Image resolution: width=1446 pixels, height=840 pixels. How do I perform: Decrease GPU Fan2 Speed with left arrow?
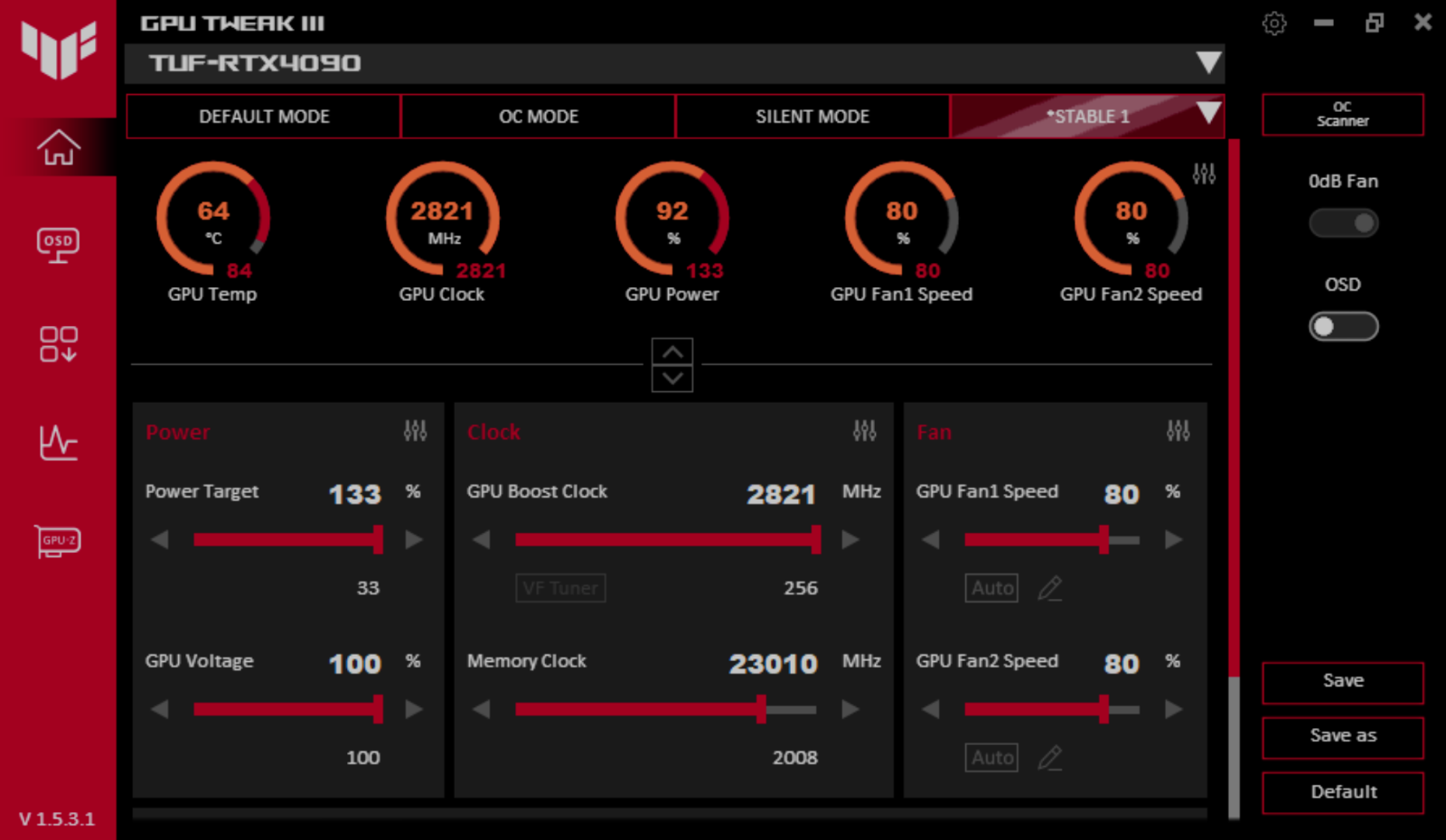pos(931,710)
